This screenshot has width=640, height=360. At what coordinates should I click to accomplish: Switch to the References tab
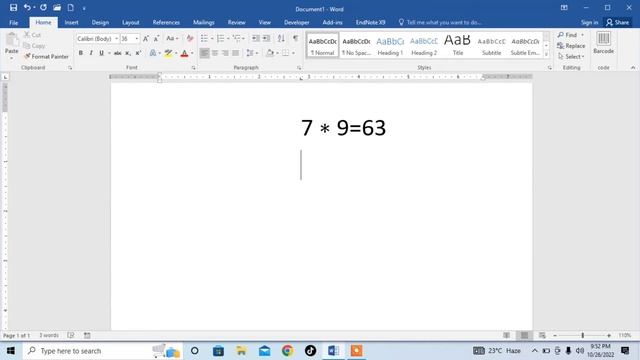[166, 22]
